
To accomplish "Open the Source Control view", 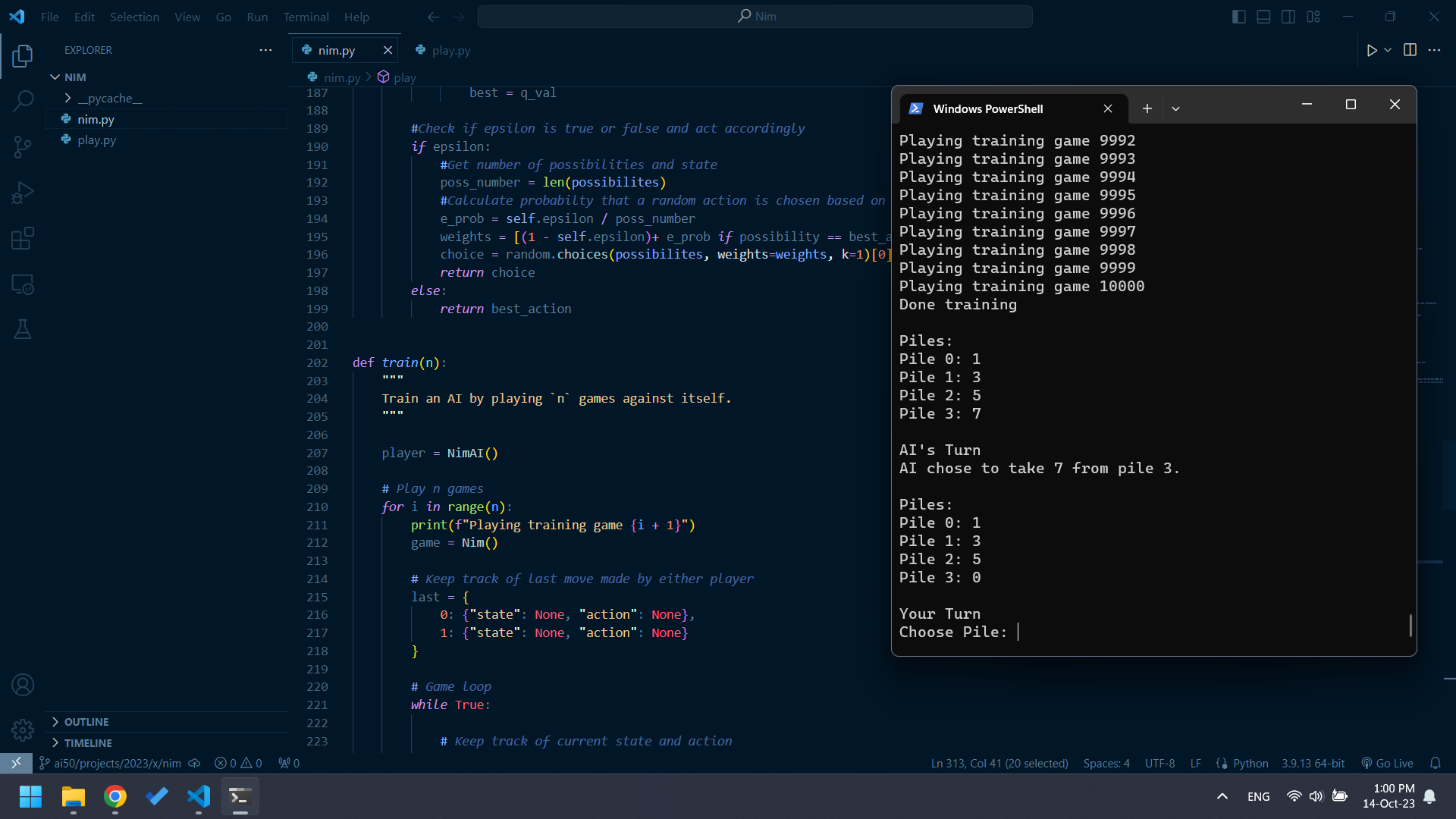I will point(23,146).
